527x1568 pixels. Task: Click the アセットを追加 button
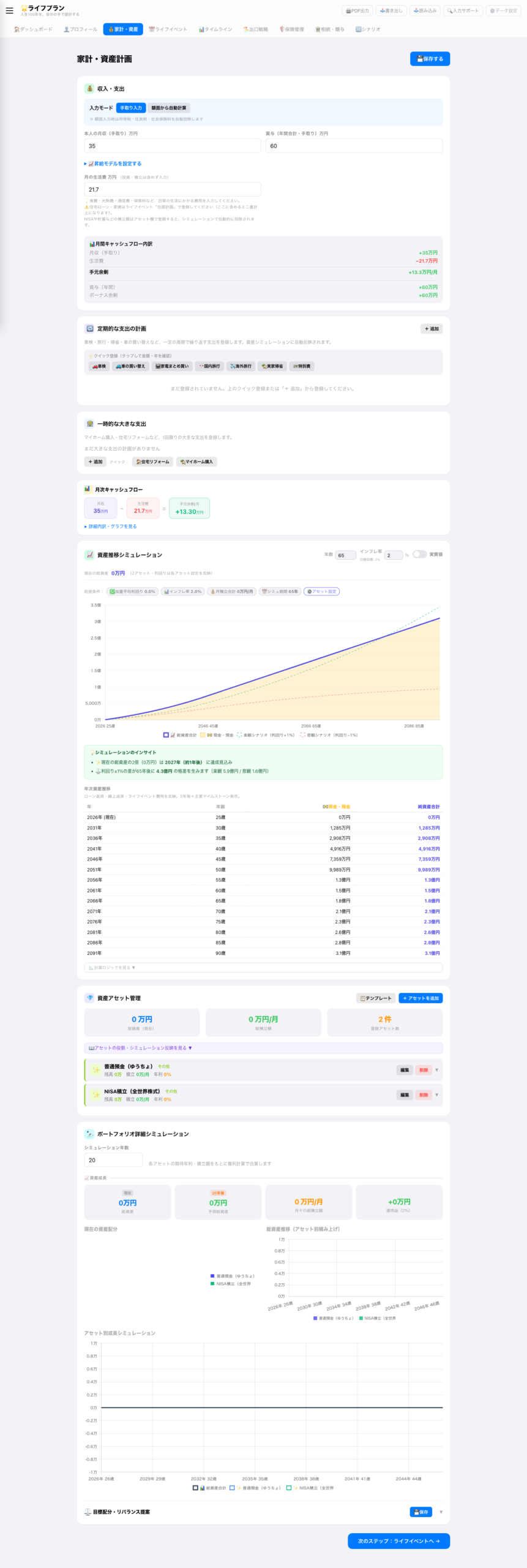tap(420, 998)
